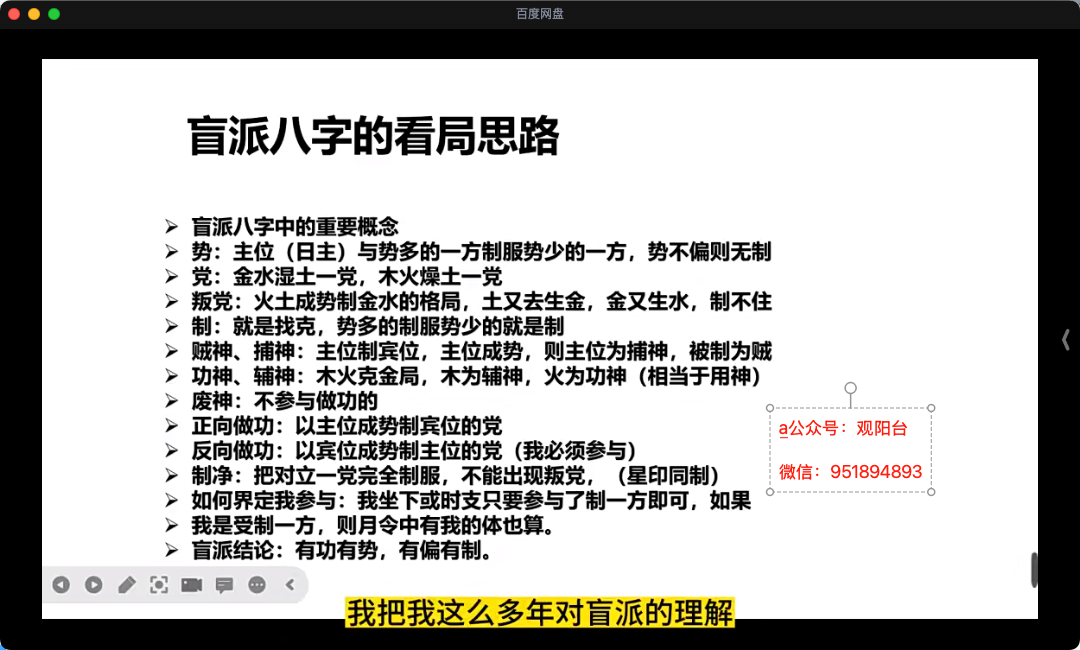Grab the text box rotation handle
This screenshot has width=1080, height=650.
pyautogui.click(x=850, y=388)
